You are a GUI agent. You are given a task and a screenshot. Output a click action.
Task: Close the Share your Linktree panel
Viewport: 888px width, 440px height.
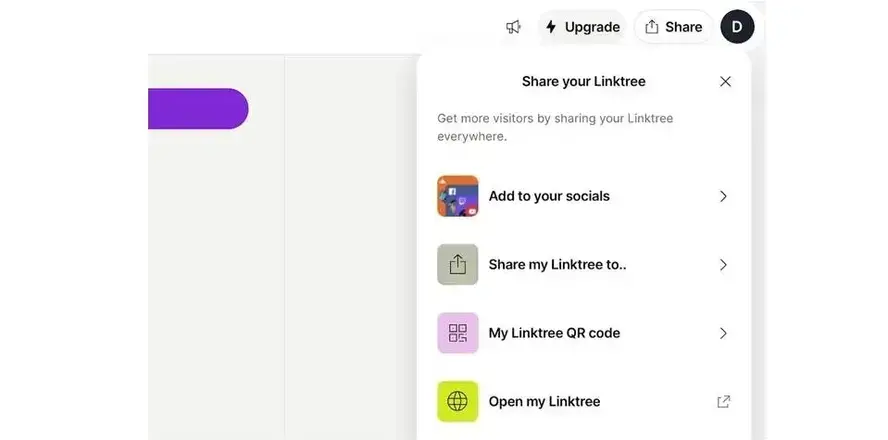(726, 81)
